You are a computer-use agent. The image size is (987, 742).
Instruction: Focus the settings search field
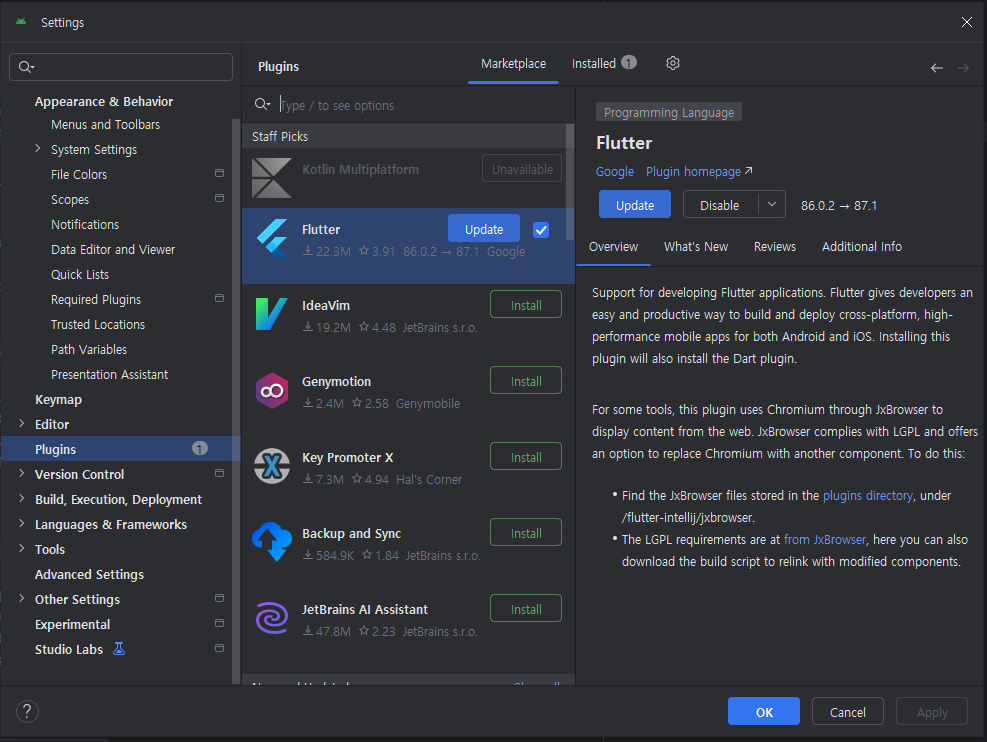point(121,67)
